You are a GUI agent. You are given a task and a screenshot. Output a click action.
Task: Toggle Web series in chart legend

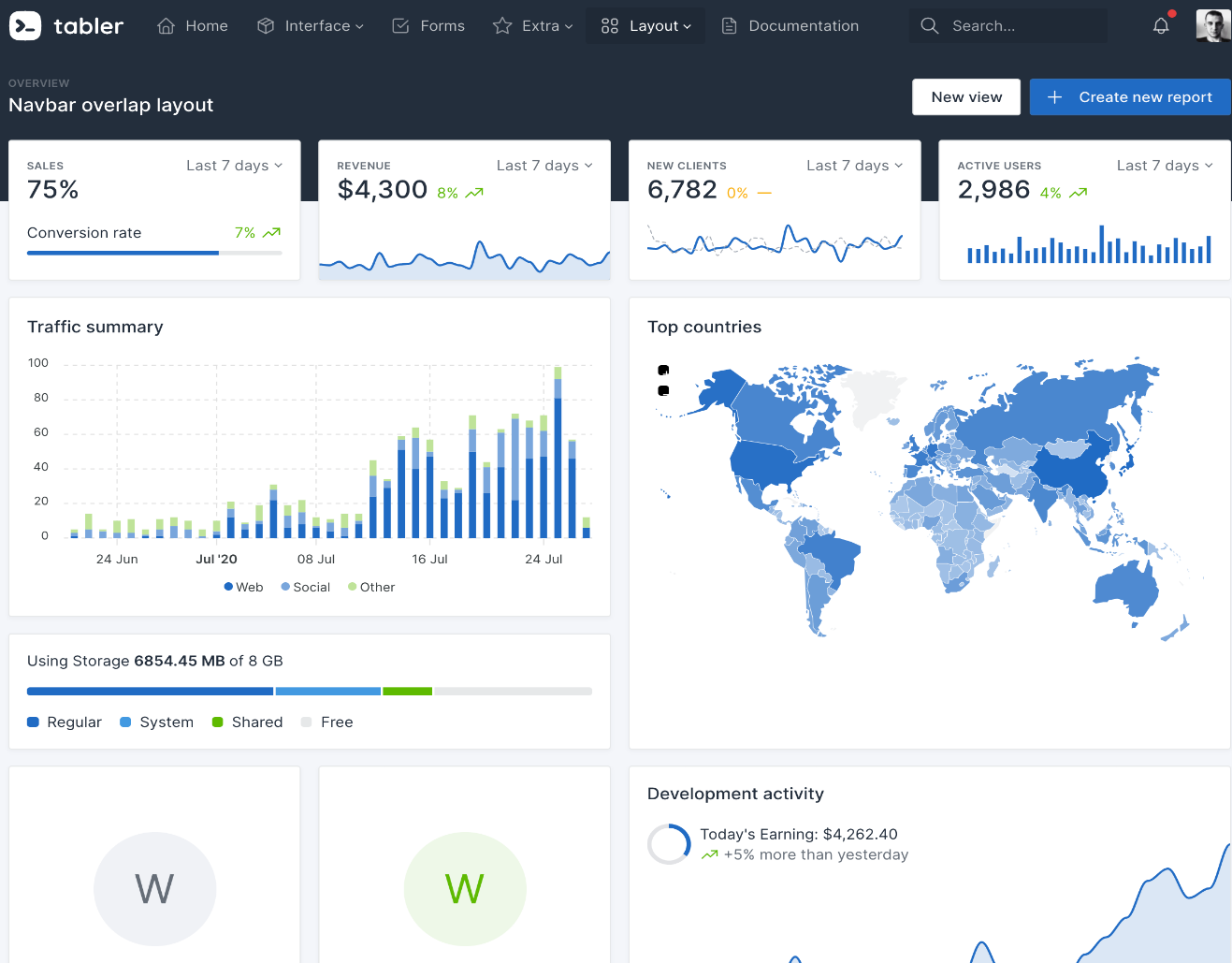[244, 587]
